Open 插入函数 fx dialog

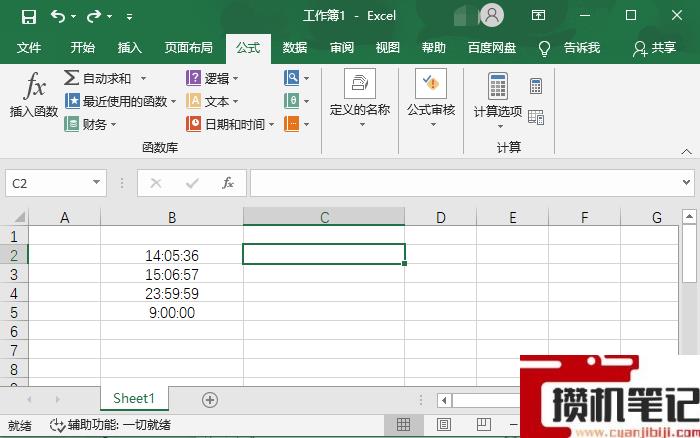click(34, 95)
